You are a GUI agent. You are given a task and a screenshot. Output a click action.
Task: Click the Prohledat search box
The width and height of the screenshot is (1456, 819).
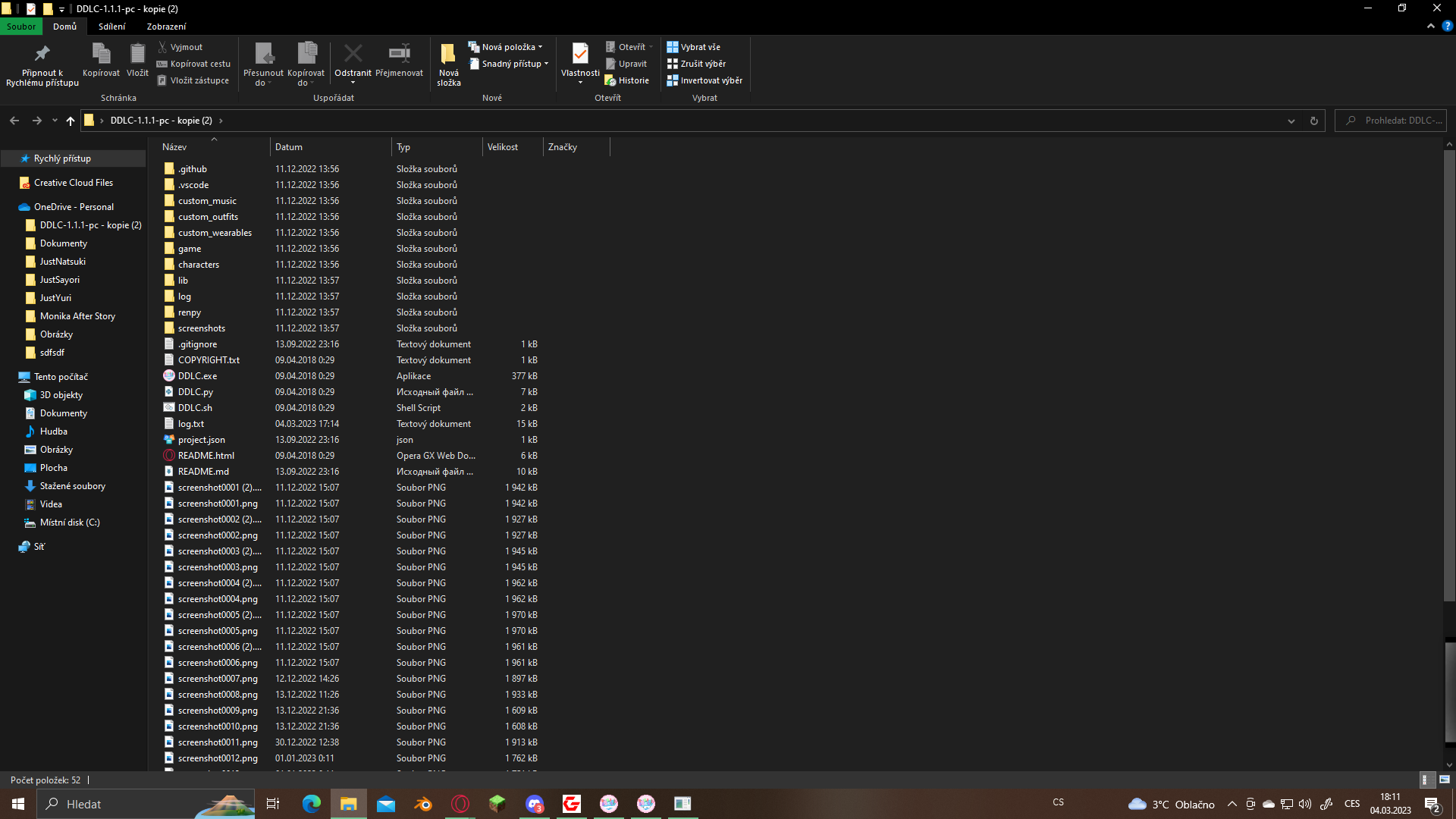point(1395,120)
